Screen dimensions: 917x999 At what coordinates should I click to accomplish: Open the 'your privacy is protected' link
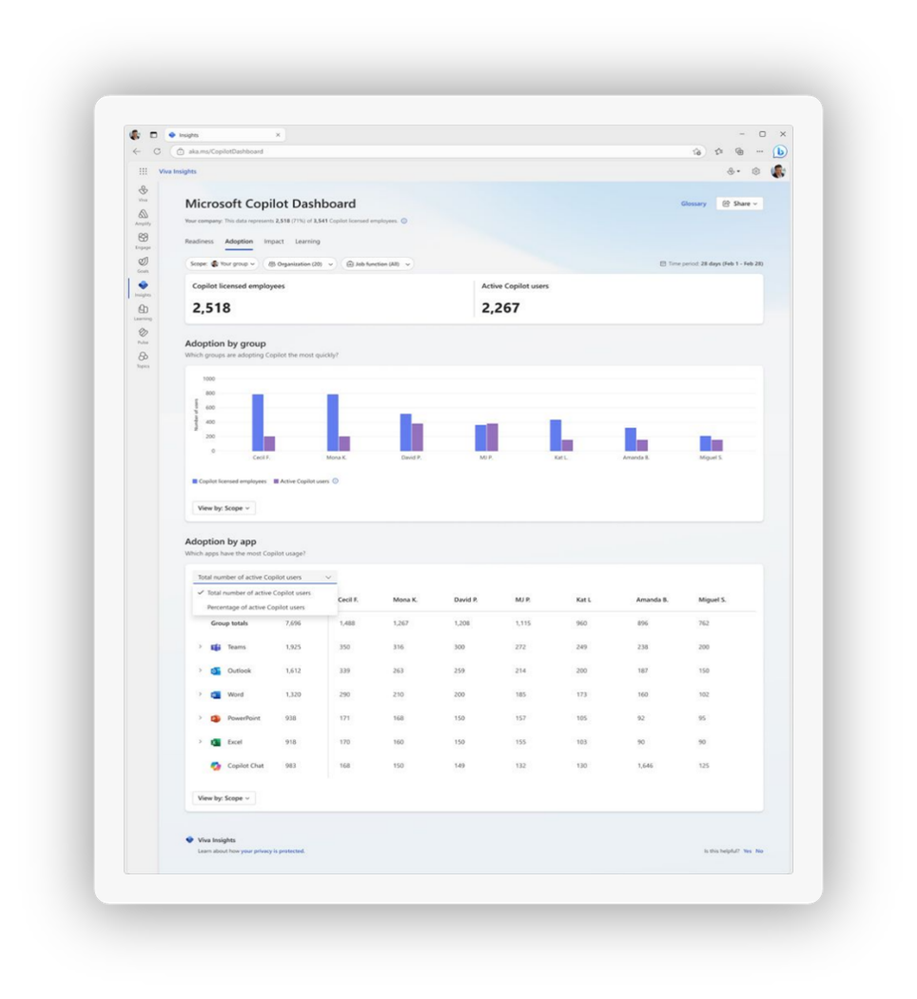point(273,851)
